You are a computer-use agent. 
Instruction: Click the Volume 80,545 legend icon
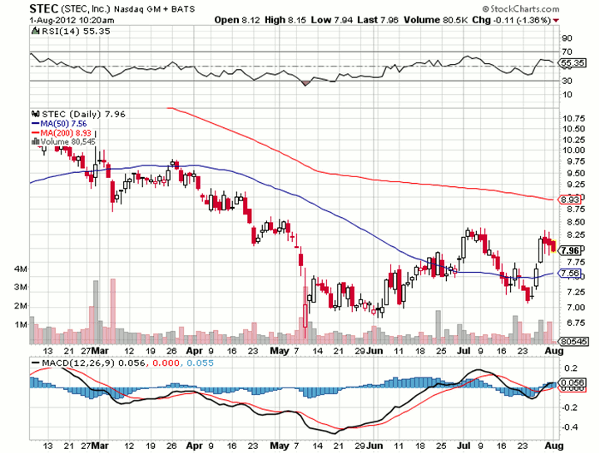(x=36, y=141)
